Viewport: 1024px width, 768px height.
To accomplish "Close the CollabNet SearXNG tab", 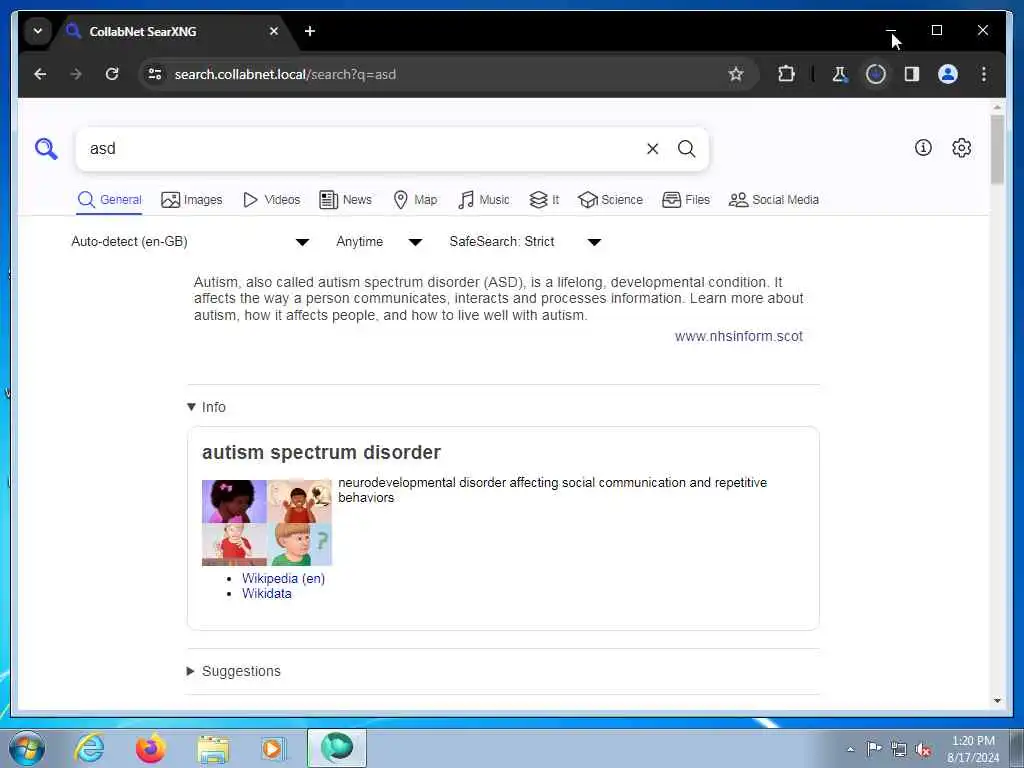I will (x=274, y=31).
